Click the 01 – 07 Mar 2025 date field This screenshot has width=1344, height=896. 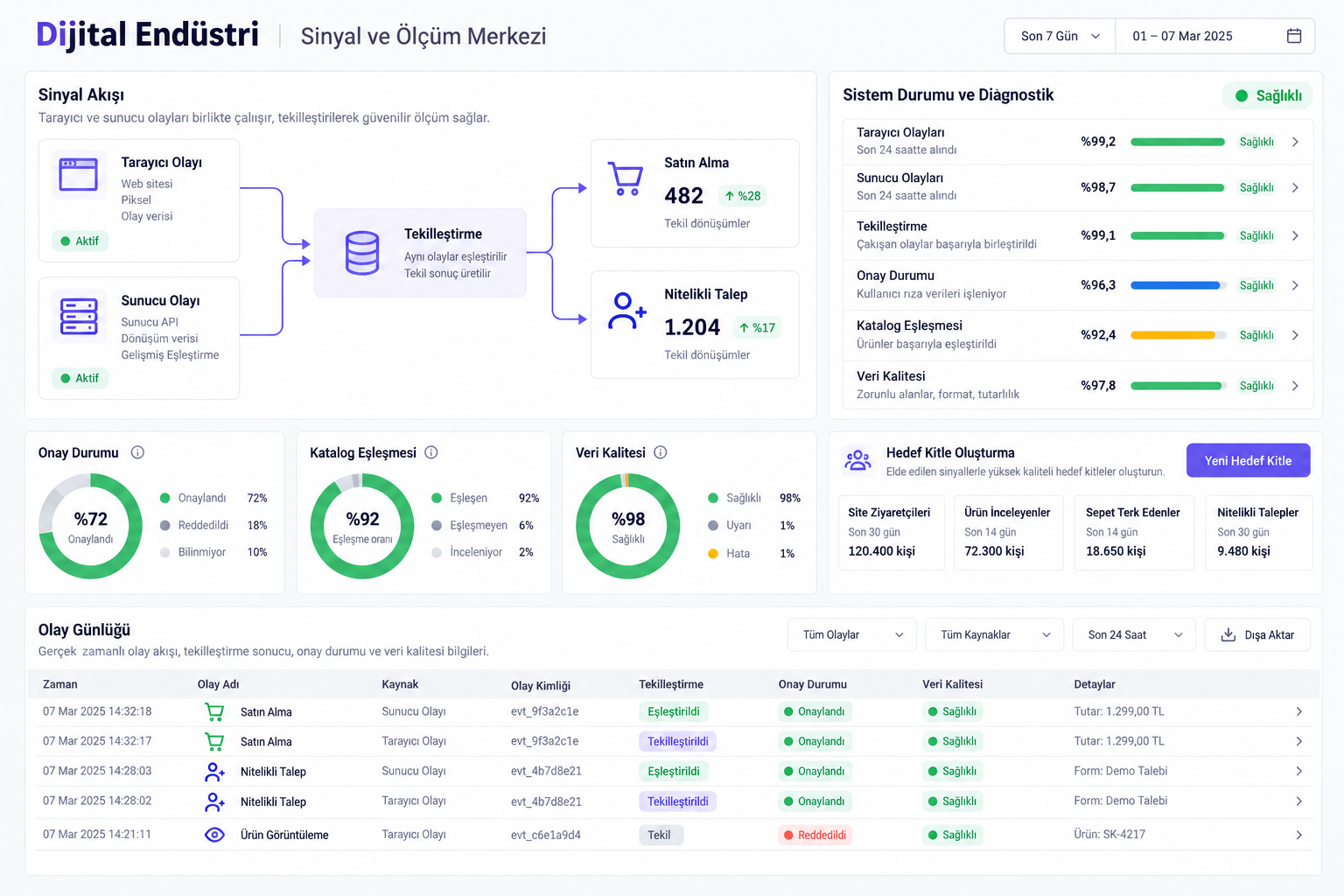[x=1215, y=36]
